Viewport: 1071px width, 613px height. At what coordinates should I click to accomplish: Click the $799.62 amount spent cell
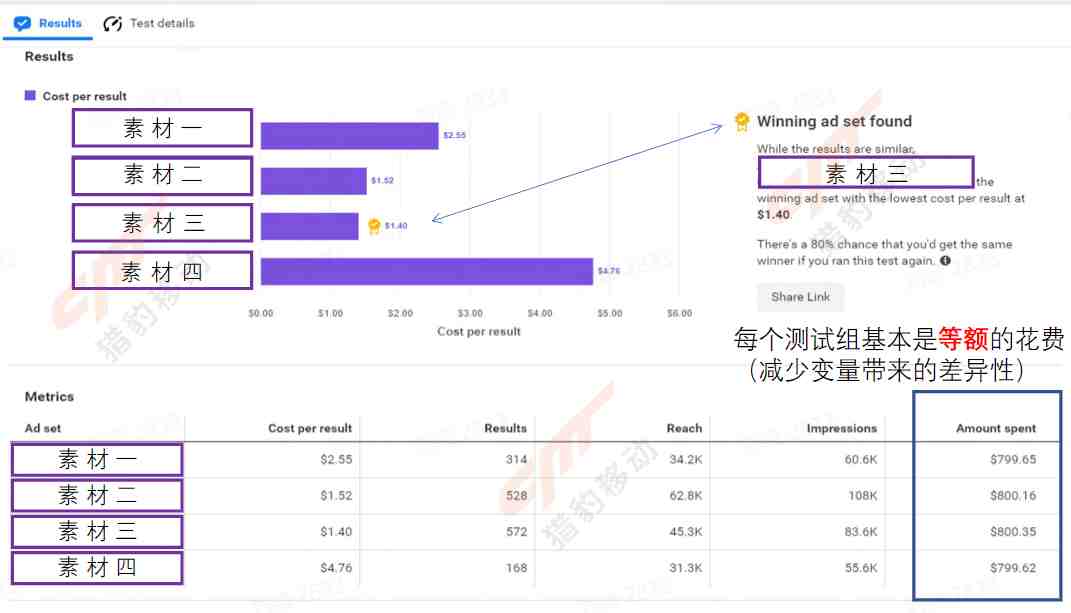[1013, 568]
